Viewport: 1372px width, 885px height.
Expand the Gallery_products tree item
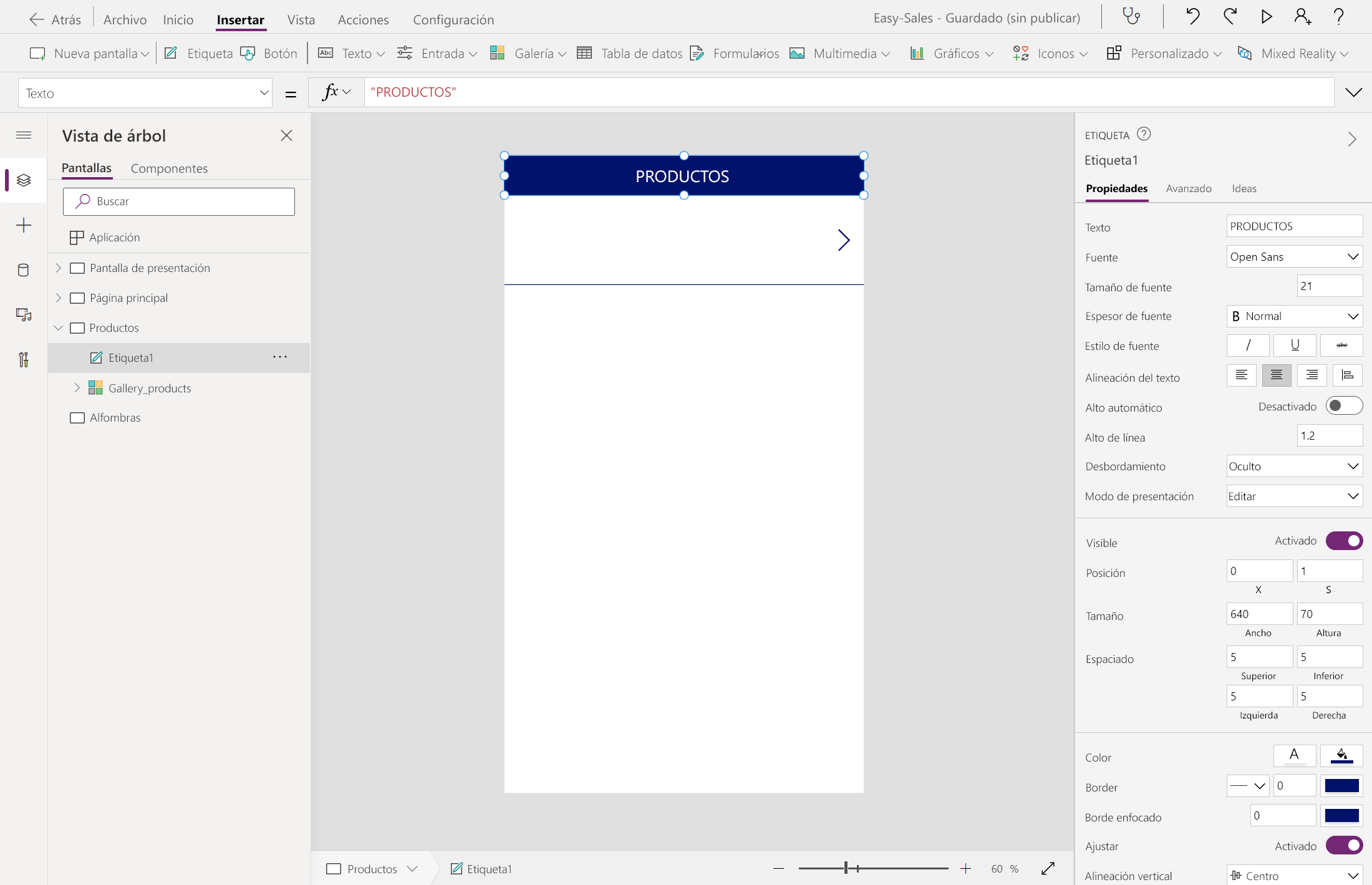(77, 387)
